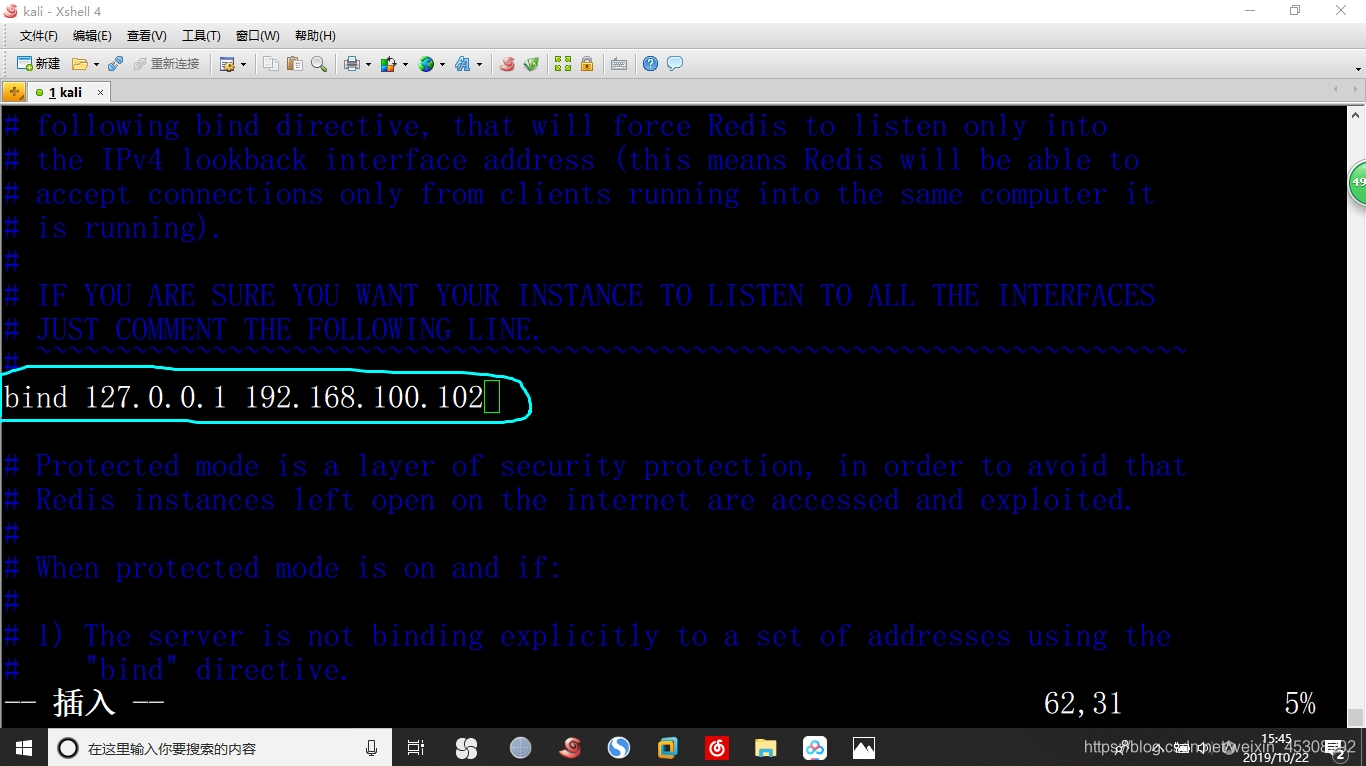
Task: Click the blue help question icon
Action: click(x=650, y=64)
